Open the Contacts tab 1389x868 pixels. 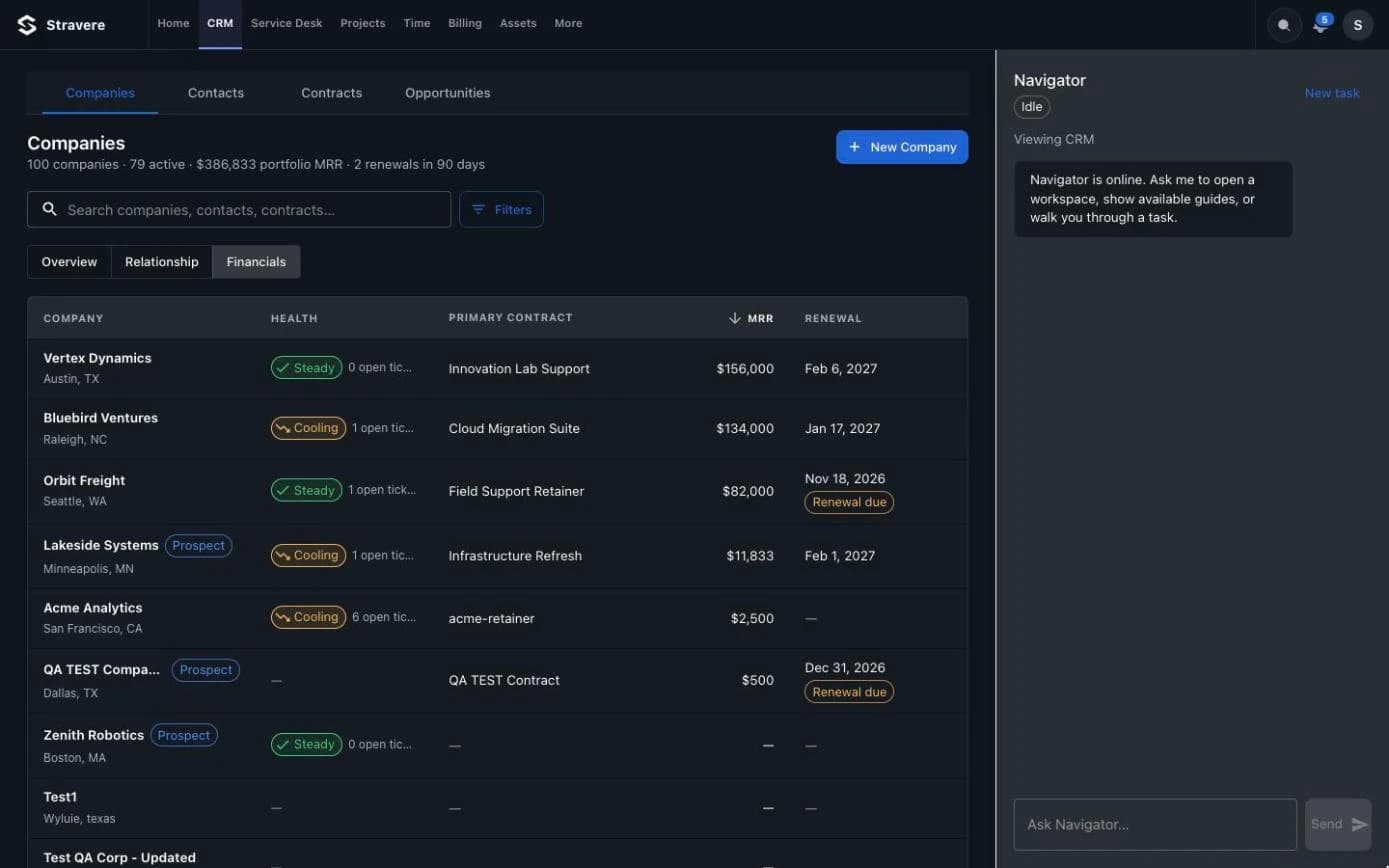pos(216,93)
